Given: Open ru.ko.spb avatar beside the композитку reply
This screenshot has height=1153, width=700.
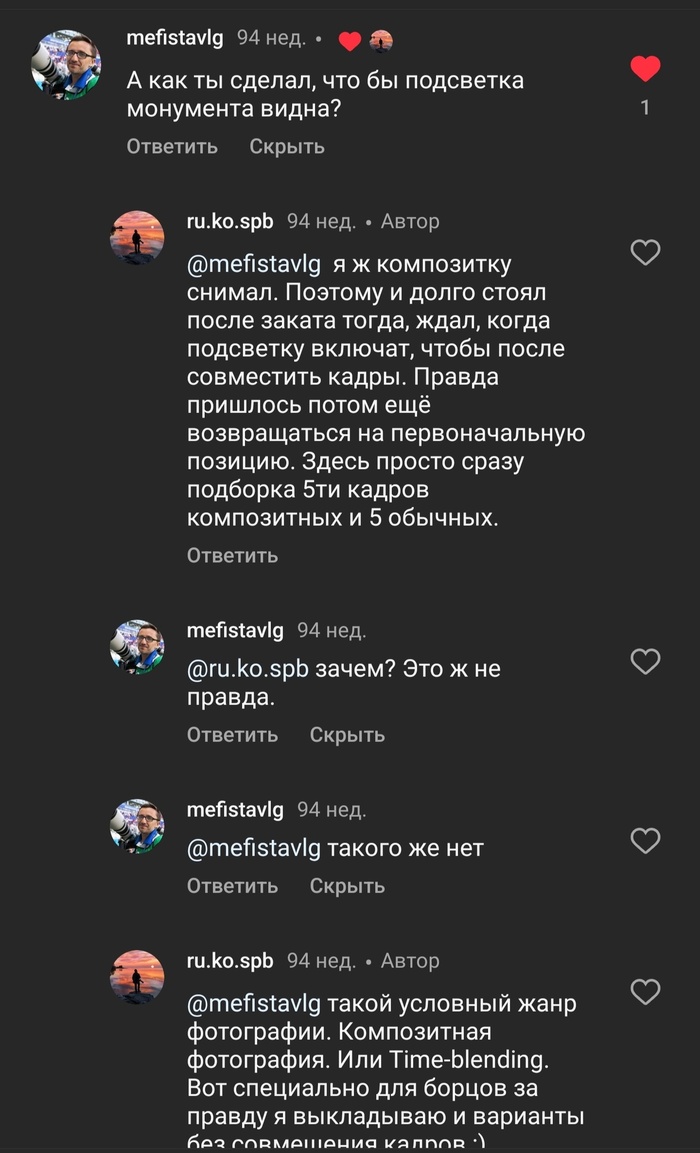Looking at the screenshot, I should (137, 237).
